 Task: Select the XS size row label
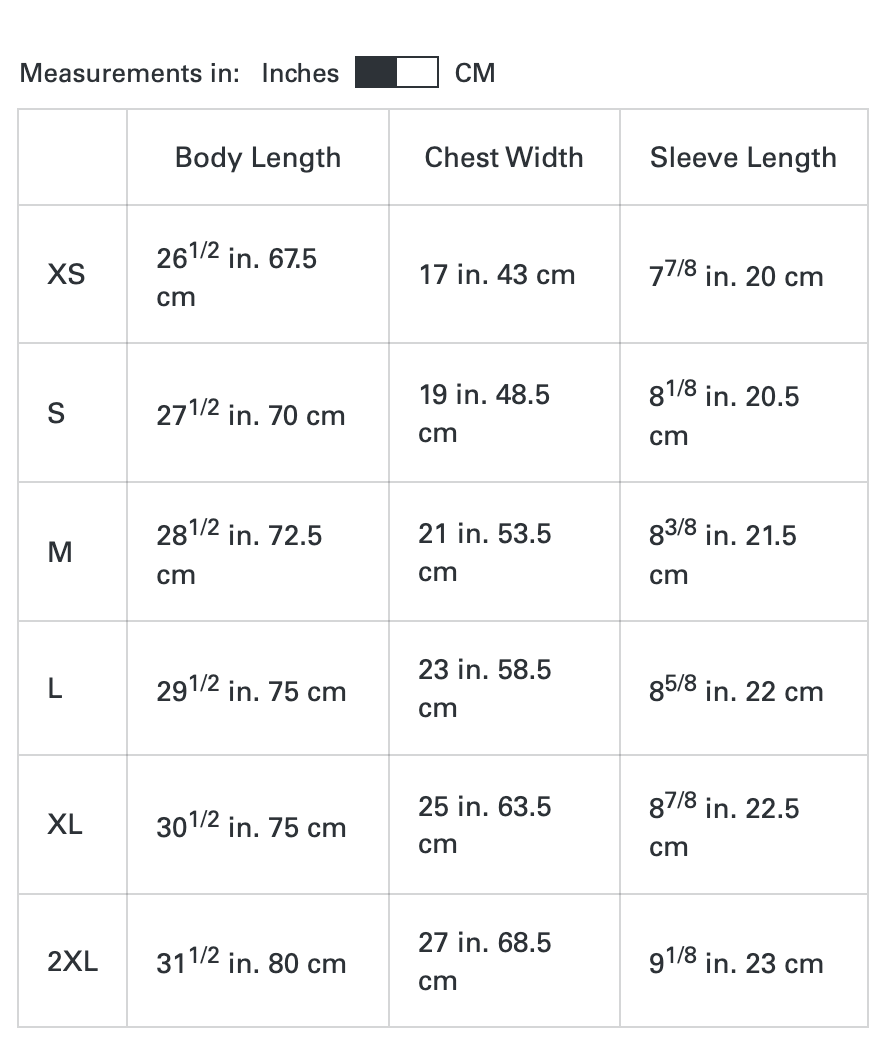[x=66, y=274]
